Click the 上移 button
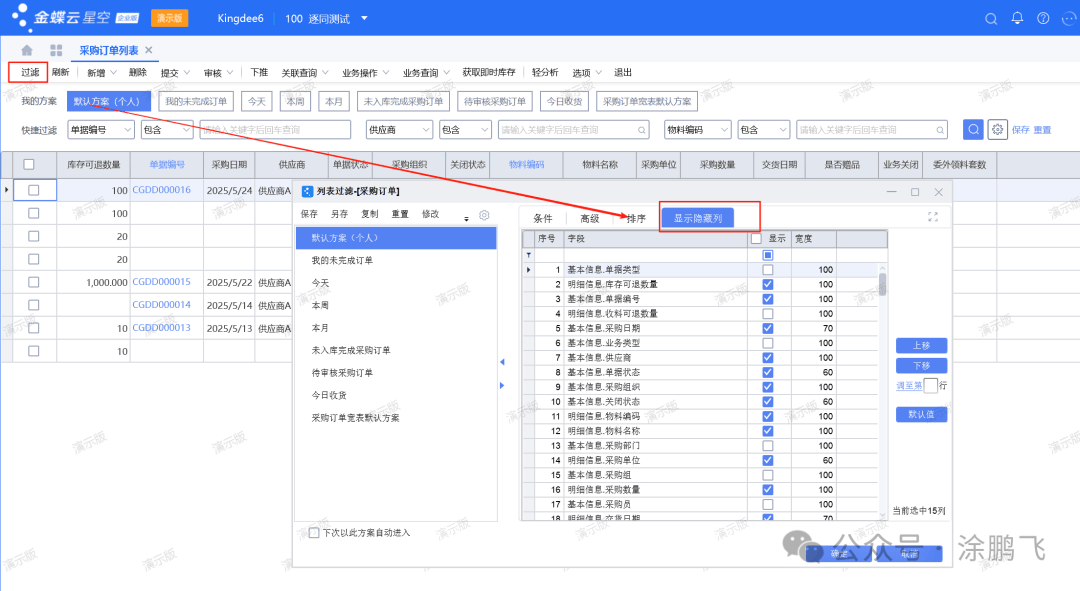Screen dimensions: 1080x591 pyautogui.click(x=921, y=345)
